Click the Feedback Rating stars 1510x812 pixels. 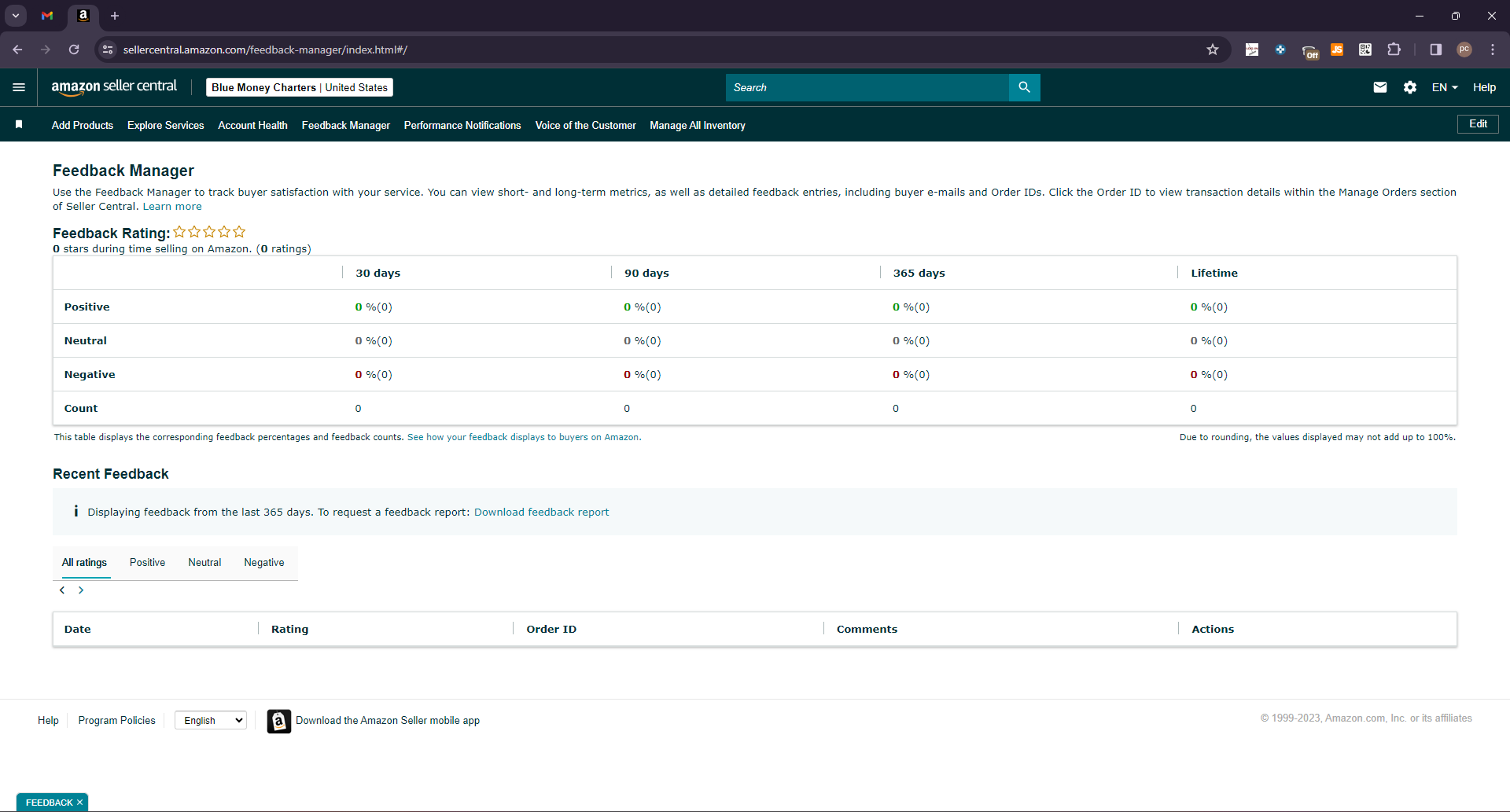pyautogui.click(x=209, y=232)
